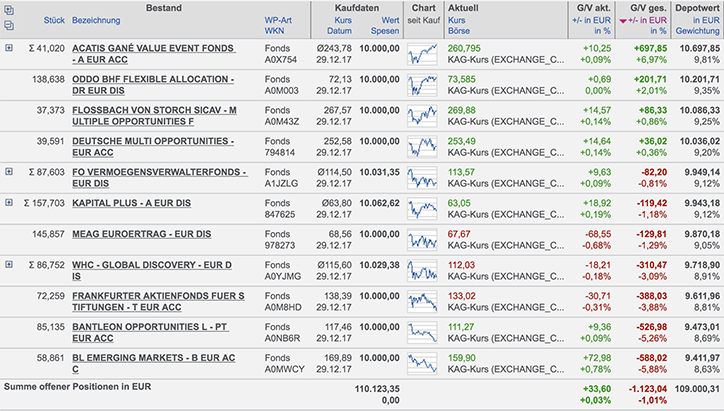Sort by Stück column

[x=54, y=20]
